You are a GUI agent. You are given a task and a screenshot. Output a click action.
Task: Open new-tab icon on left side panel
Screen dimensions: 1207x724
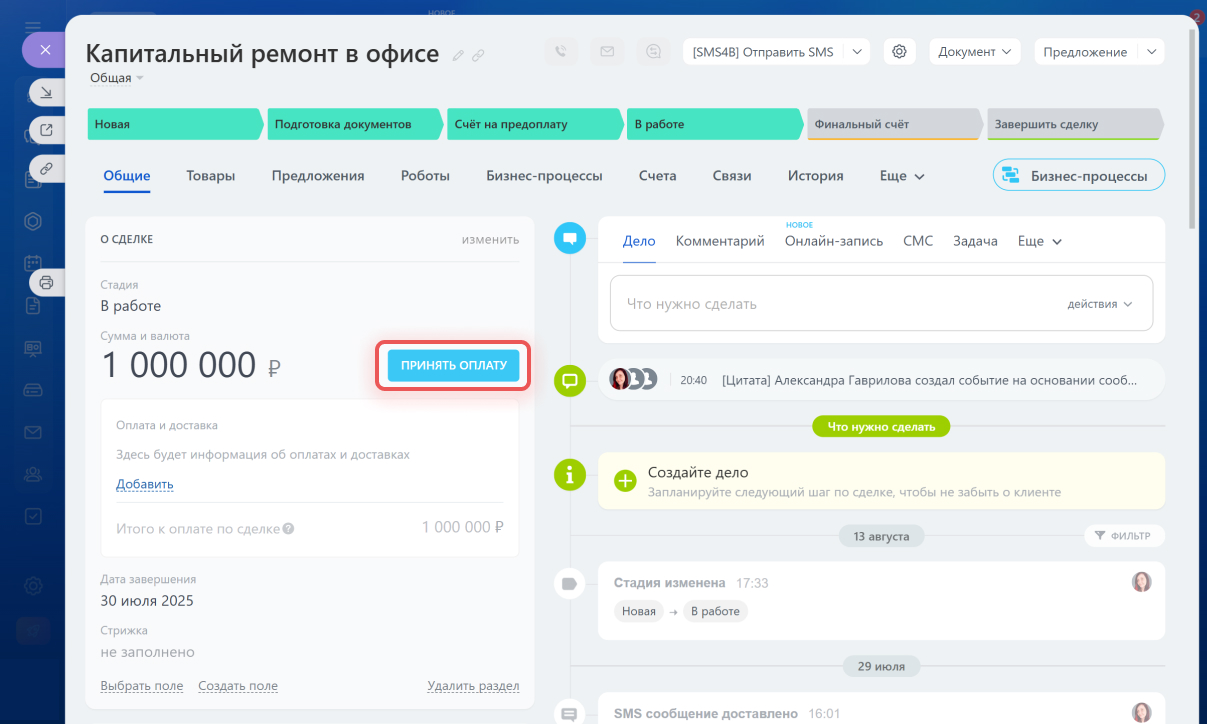click(x=46, y=130)
